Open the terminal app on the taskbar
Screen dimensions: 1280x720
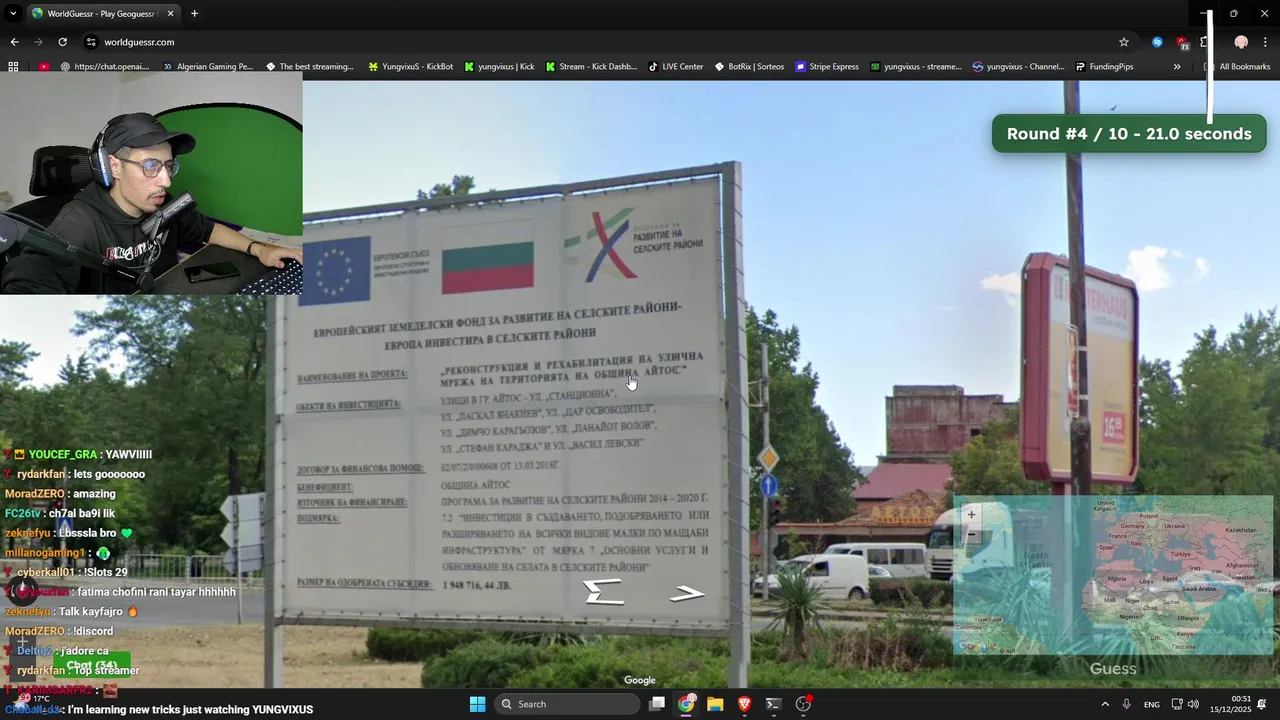773,704
